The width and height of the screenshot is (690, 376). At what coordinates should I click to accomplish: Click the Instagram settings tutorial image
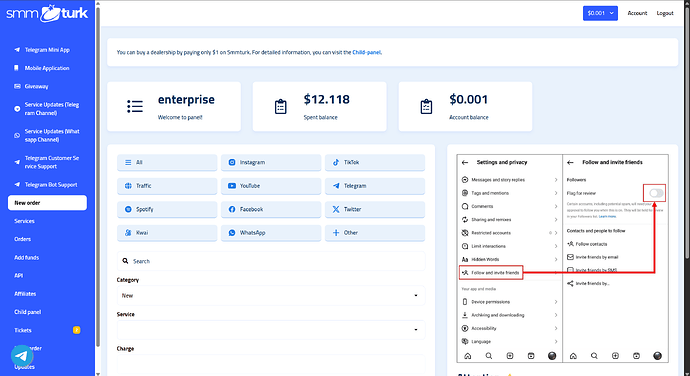562,258
